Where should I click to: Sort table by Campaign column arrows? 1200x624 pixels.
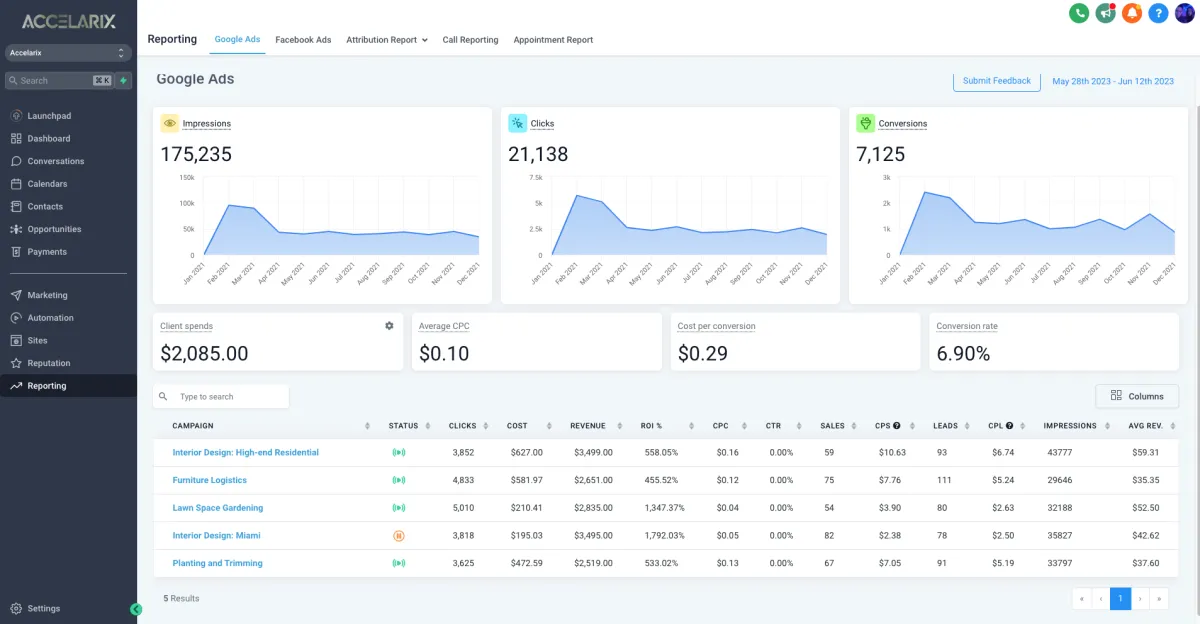pos(368,426)
